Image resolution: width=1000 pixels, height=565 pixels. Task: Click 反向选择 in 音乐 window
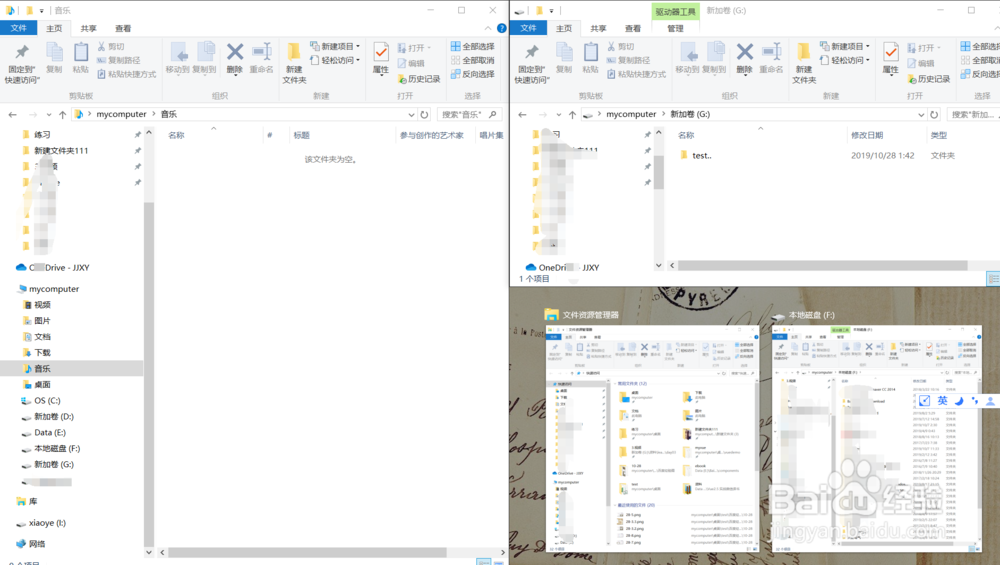point(473,74)
